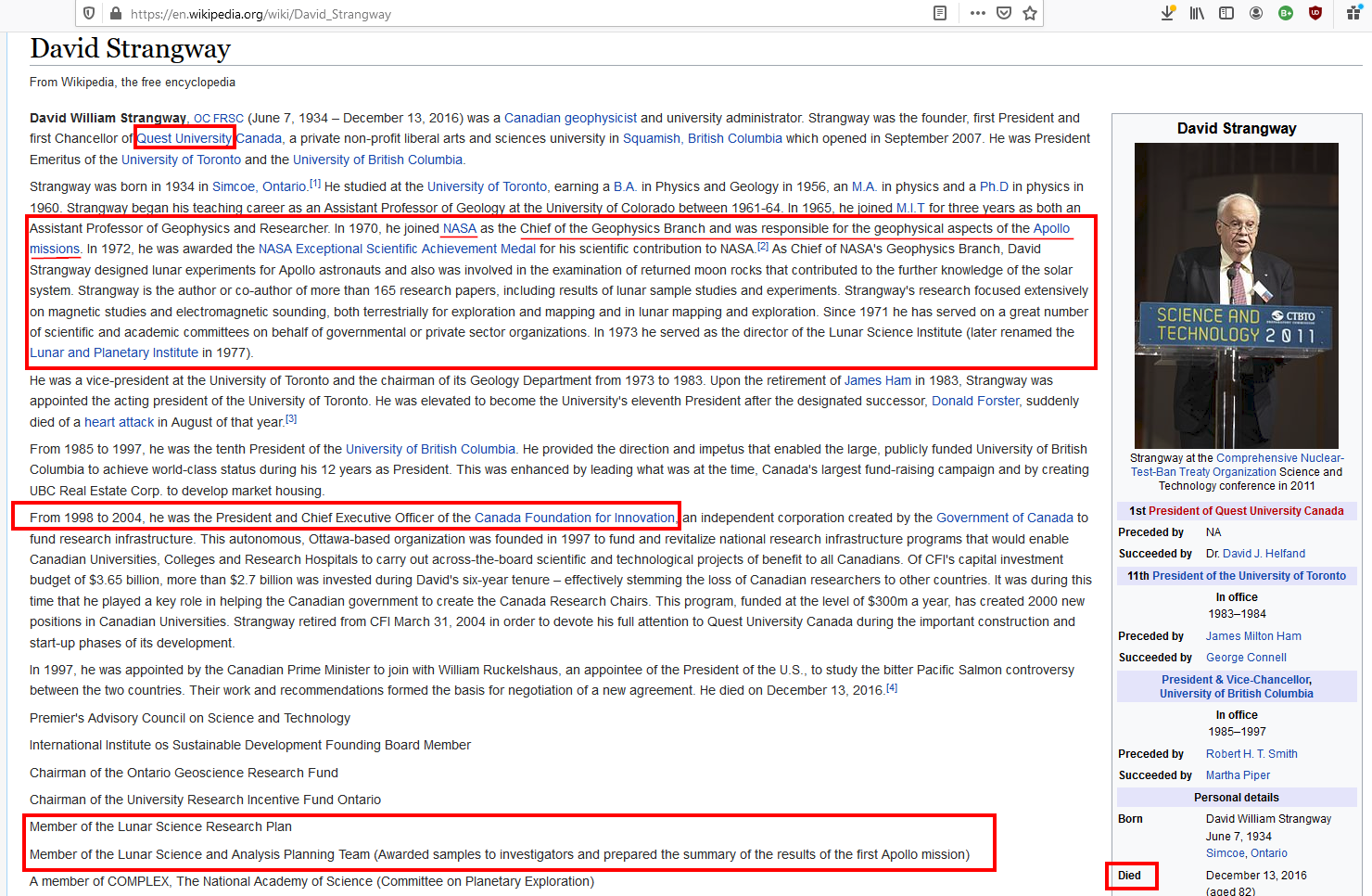Open Canada Foundation for Innovation link

coord(575,518)
